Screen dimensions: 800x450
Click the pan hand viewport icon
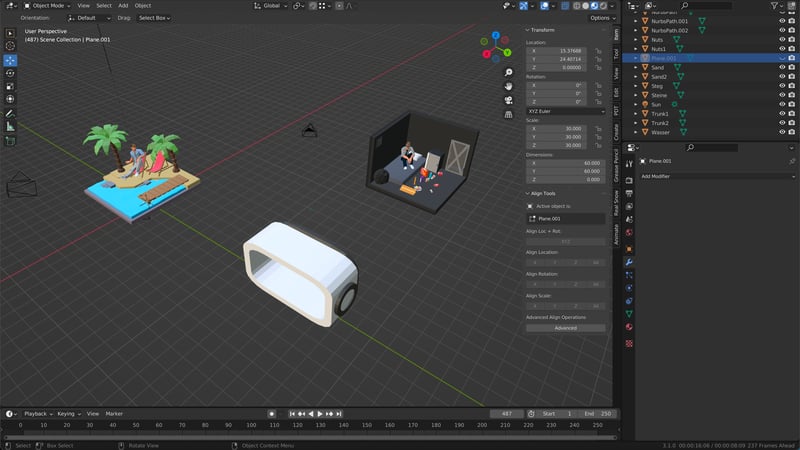click(509, 85)
